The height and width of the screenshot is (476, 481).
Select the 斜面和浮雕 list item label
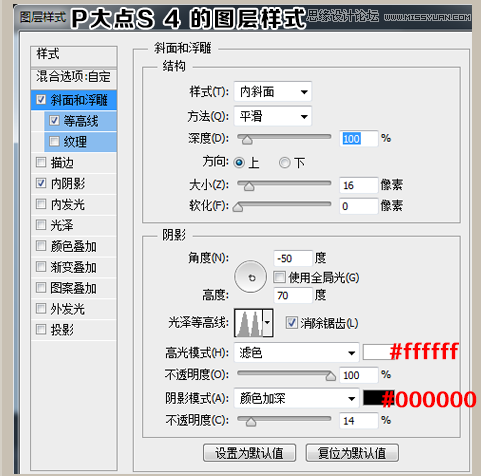79,100
